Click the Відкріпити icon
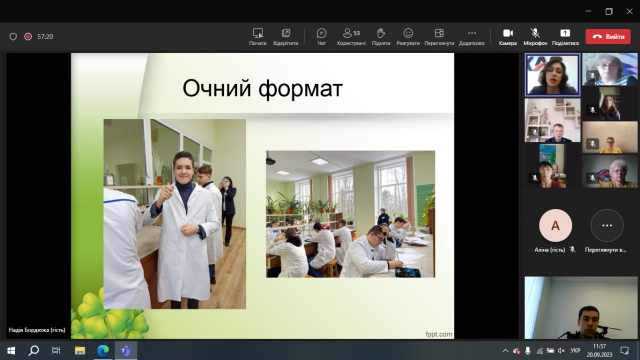Viewport: 640px width, 360px height. pyautogui.click(x=286, y=36)
